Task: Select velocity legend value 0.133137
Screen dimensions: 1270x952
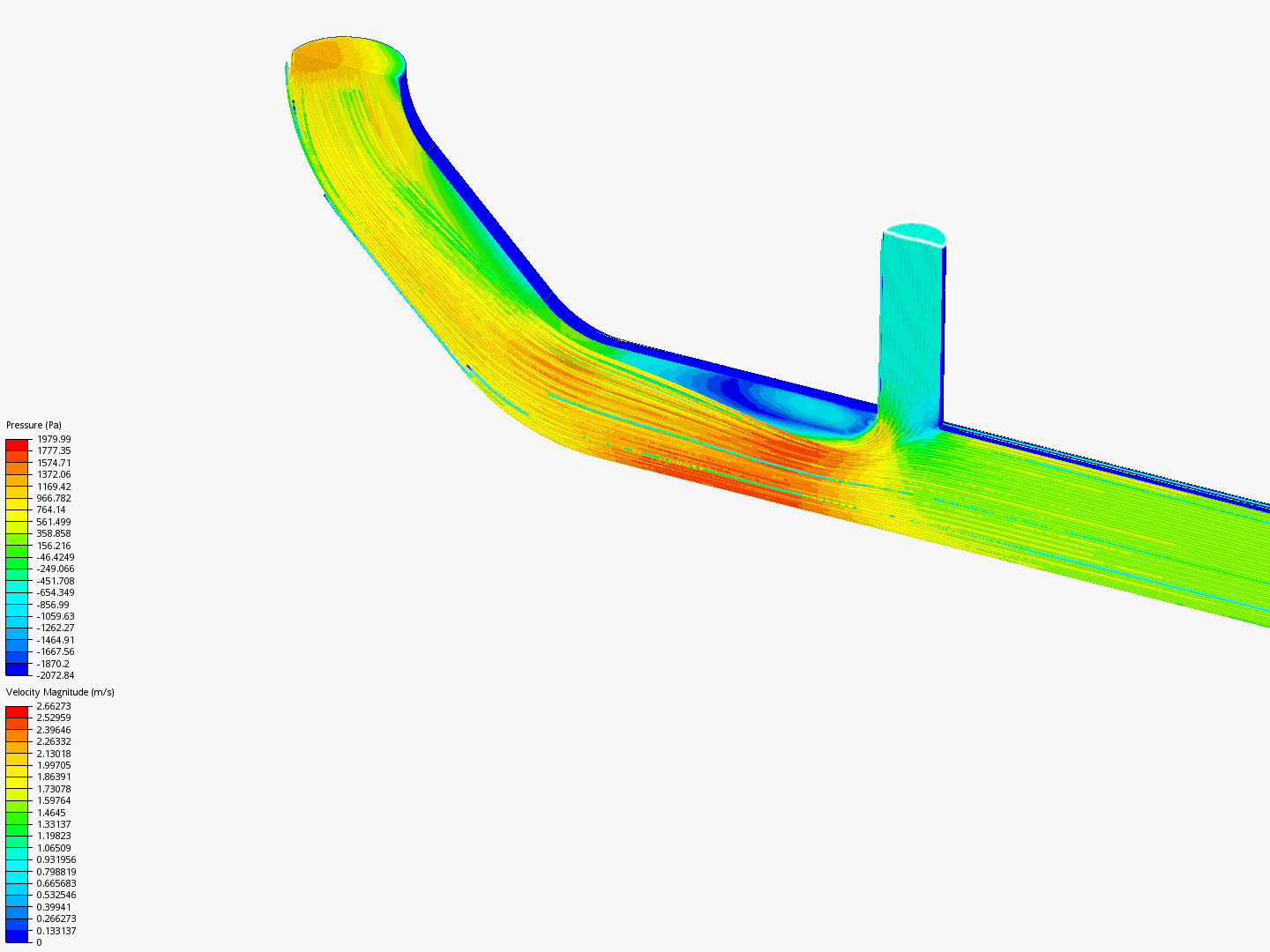Action: (56, 931)
